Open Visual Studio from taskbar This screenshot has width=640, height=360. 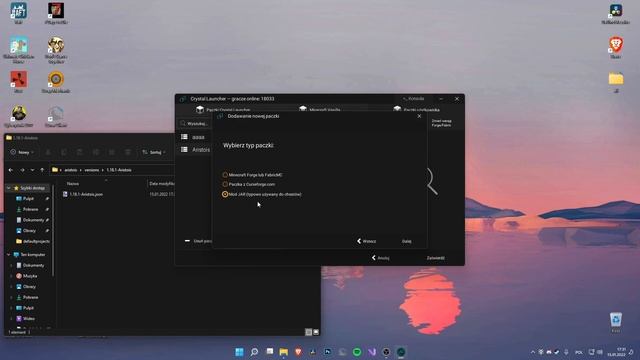(371, 352)
